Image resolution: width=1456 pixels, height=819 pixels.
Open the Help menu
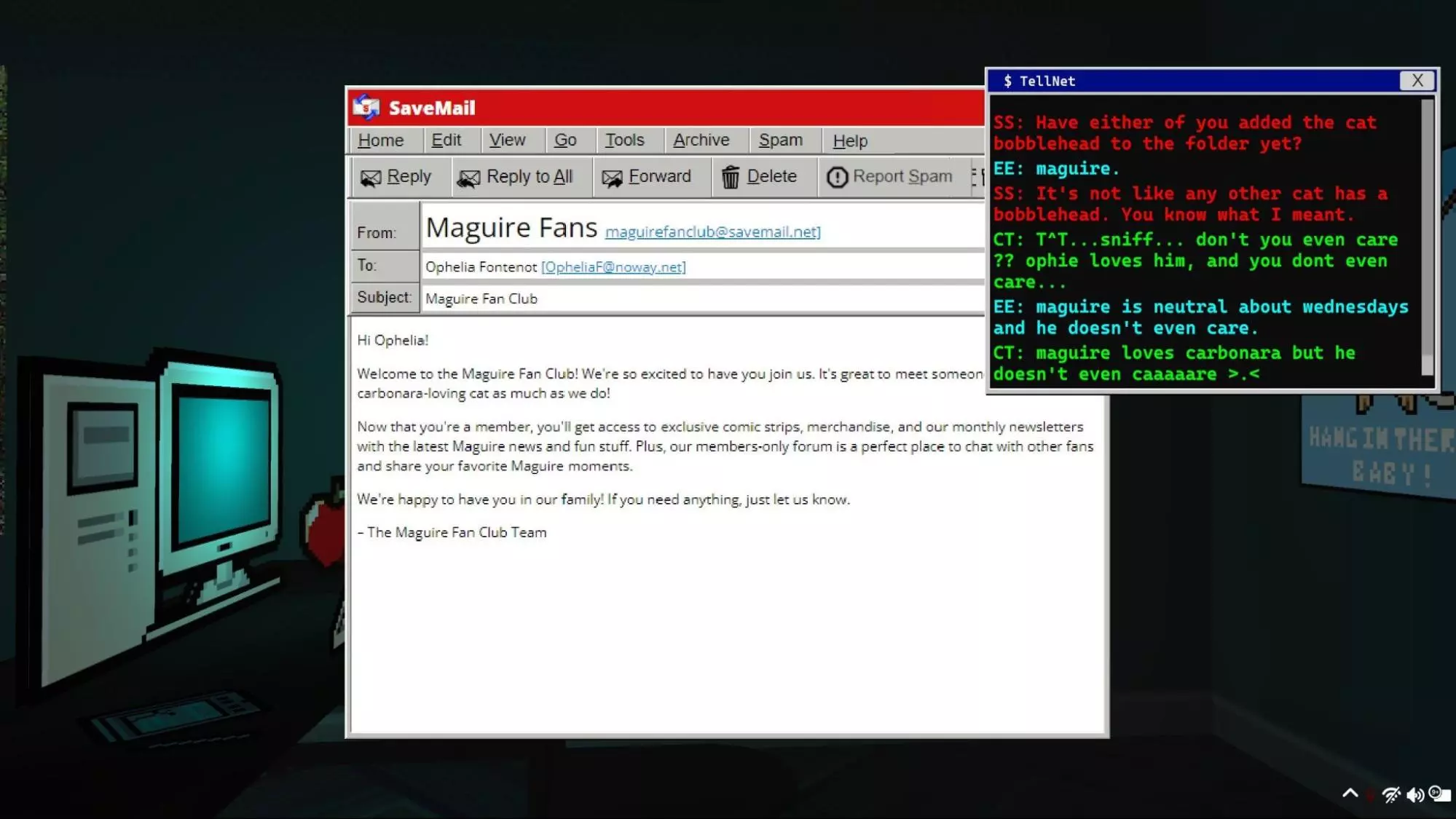[849, 141]
